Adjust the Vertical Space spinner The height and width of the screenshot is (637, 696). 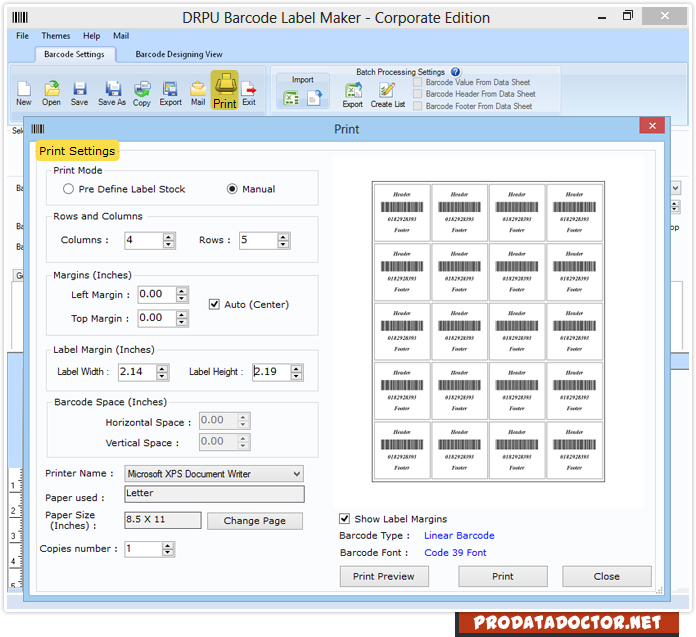243,442
